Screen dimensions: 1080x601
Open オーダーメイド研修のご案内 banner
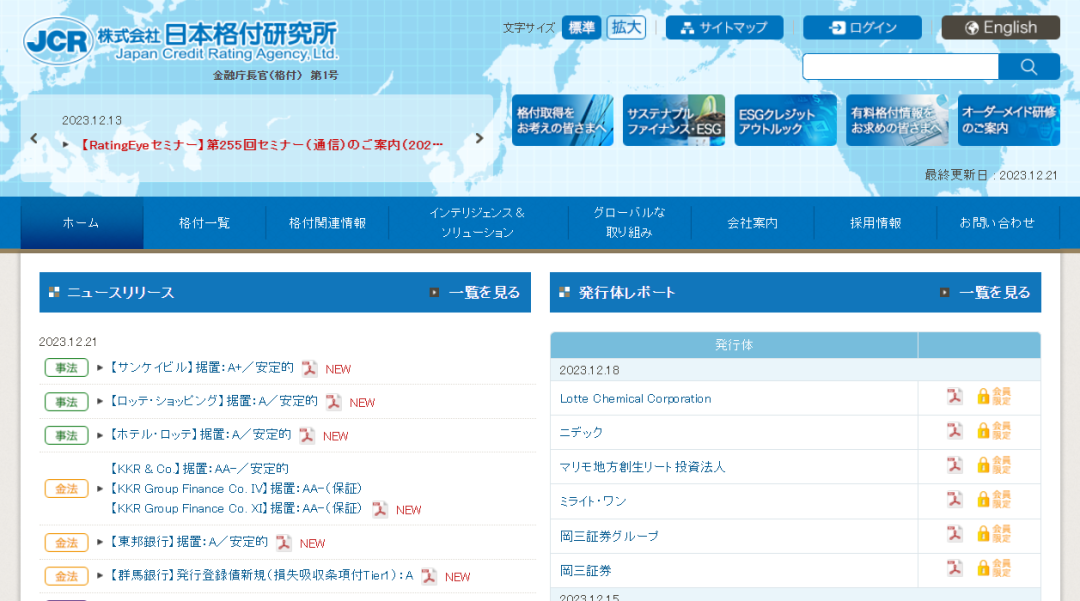pos(1008,120)
